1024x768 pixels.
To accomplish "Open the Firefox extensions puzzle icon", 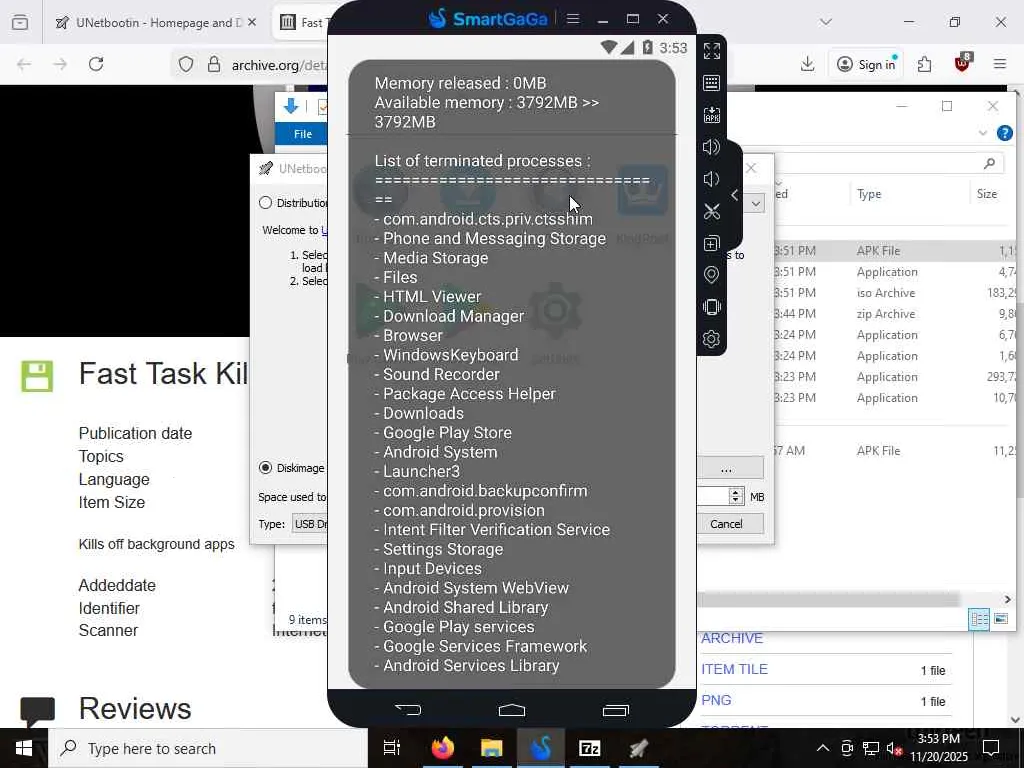I will pyautogui.click(x=924, y=64).
